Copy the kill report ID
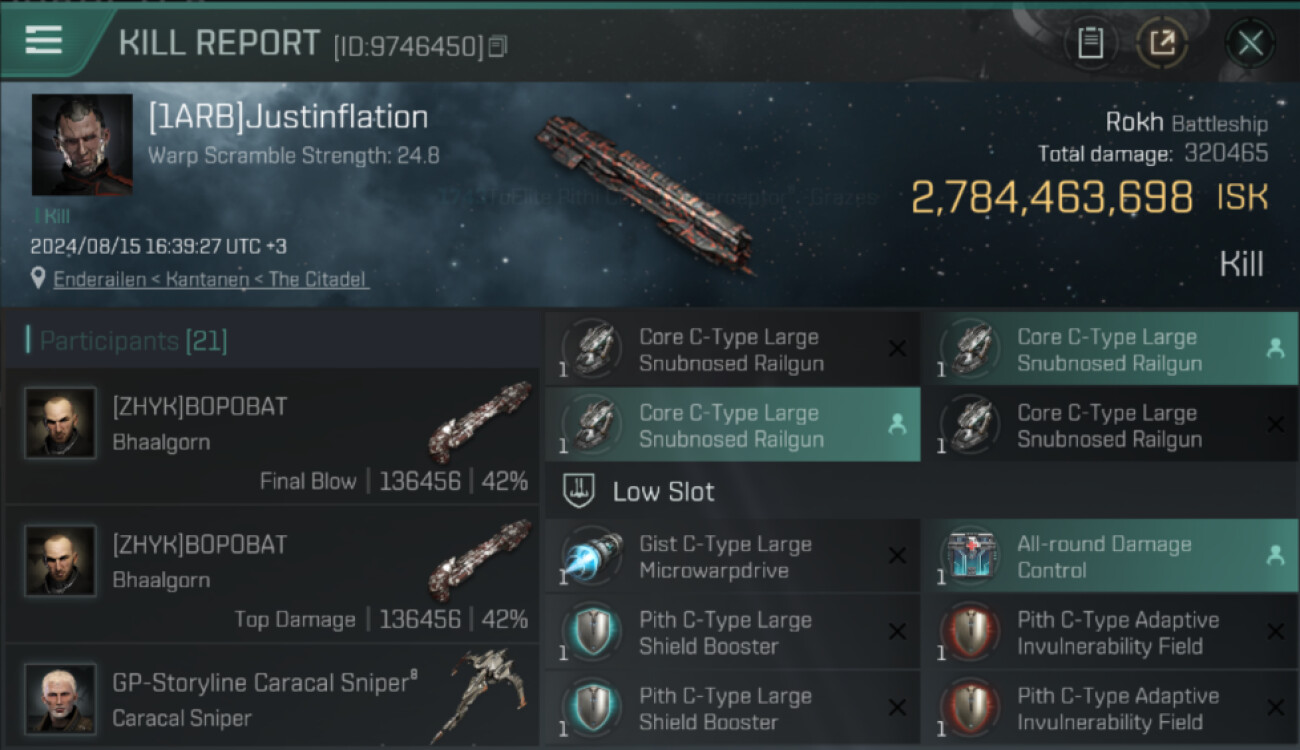This screenshot has width=1300, height=750. (x=498, y=46)
